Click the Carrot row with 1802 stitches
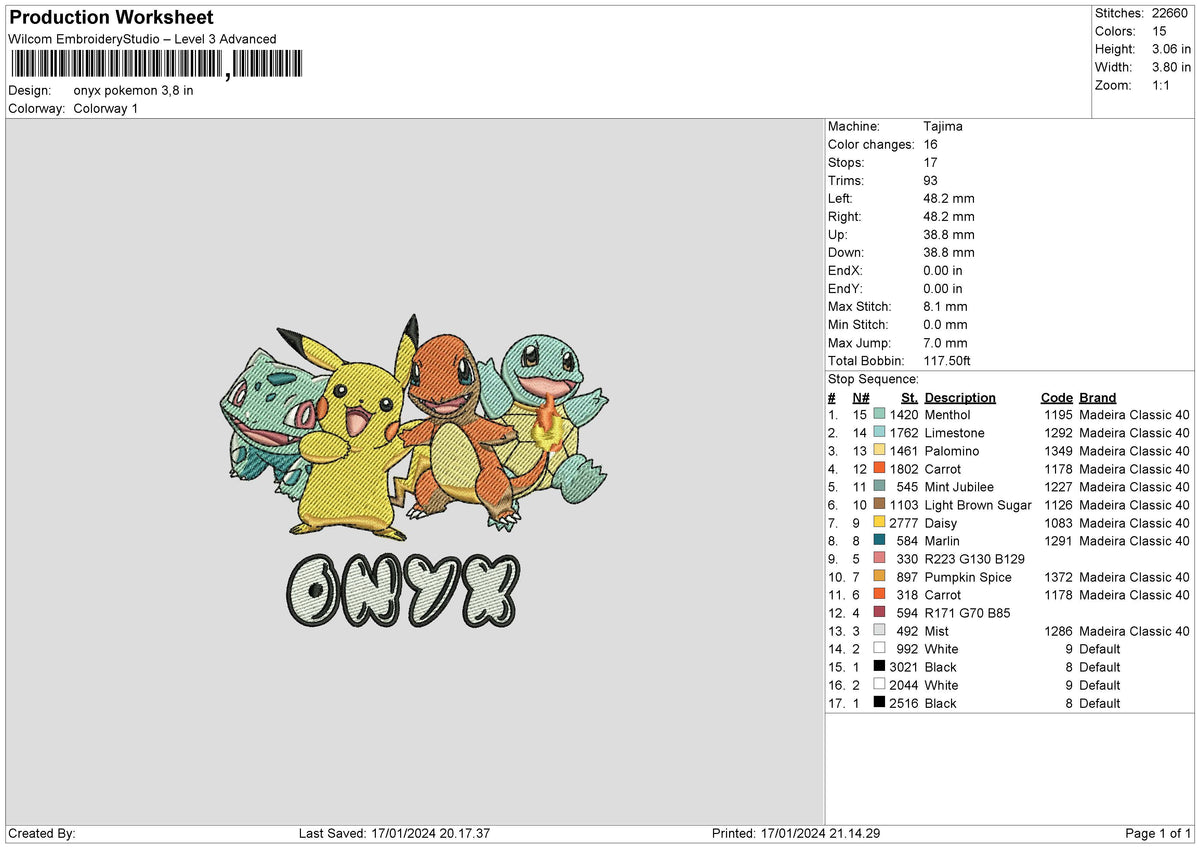The width and height of the screenshot is (1200, 848). (x=1009, y=469)
